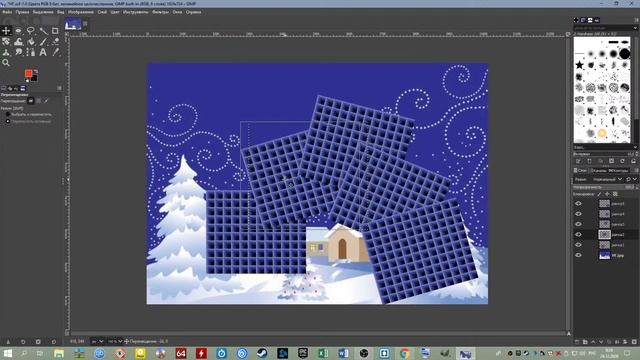Hide the third frame layer from top
This screenshot has width=640, height=360.
(578, 224)
